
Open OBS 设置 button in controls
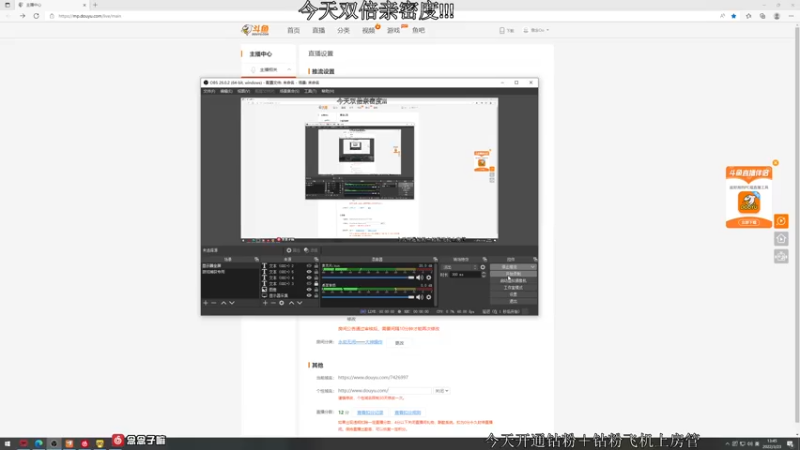pyautogui.click(x=513, y=294)
